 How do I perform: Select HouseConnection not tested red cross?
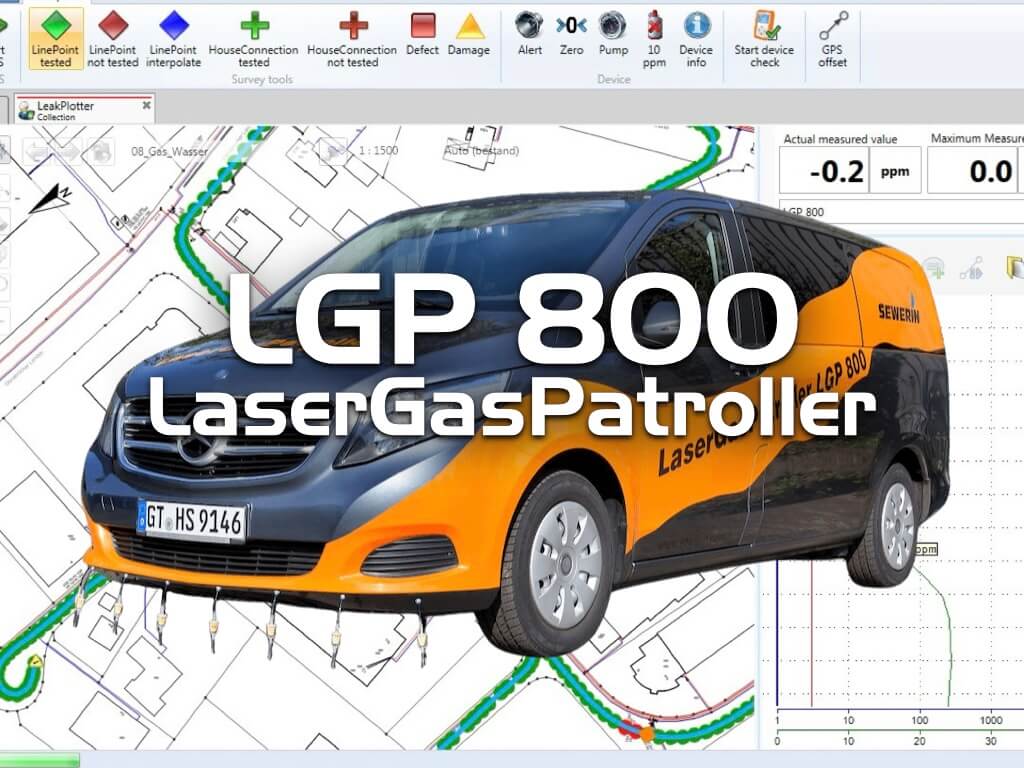pos(352,39)
